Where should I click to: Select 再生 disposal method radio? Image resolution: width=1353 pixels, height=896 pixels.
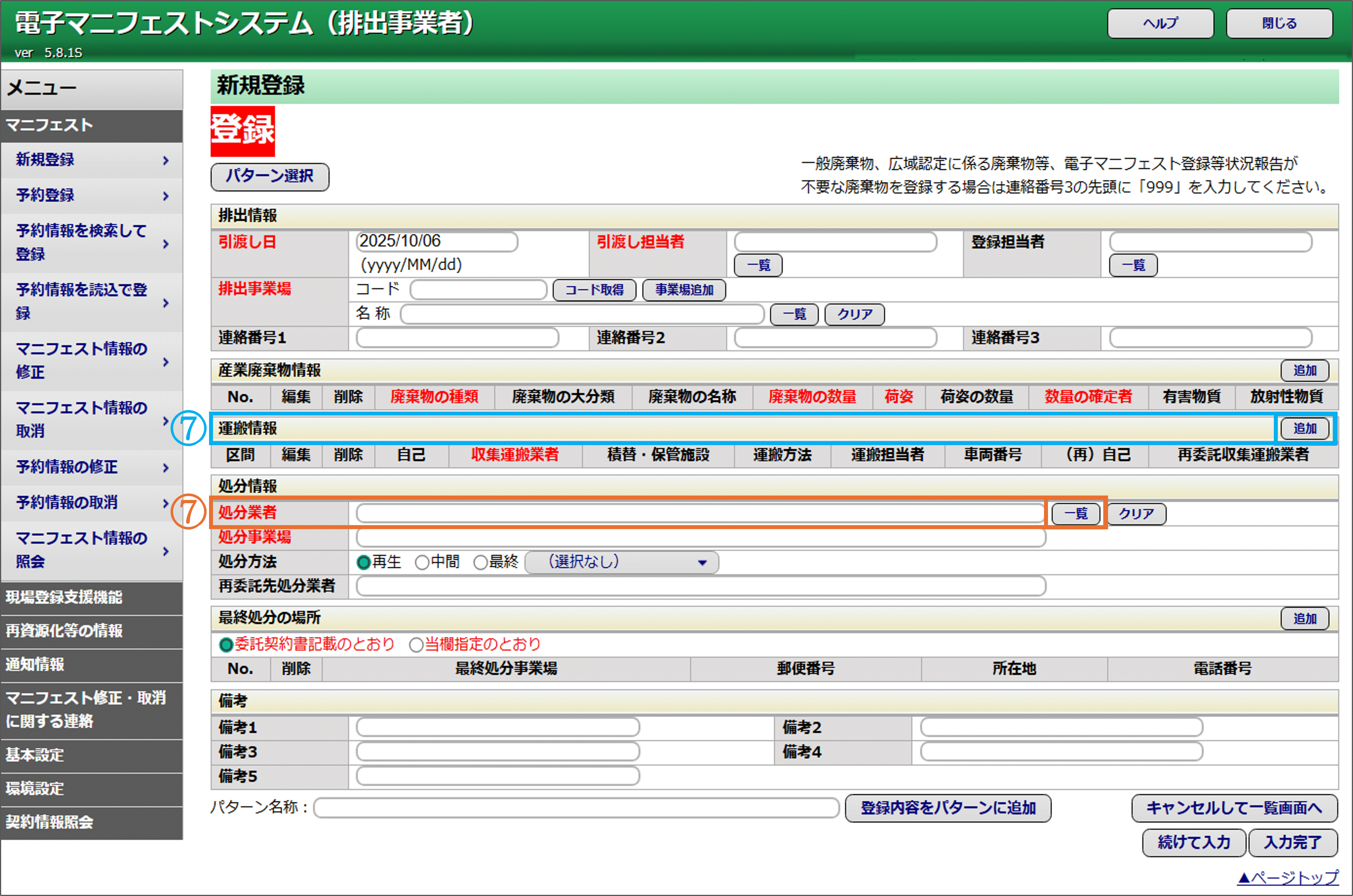[x=364, y=562]
